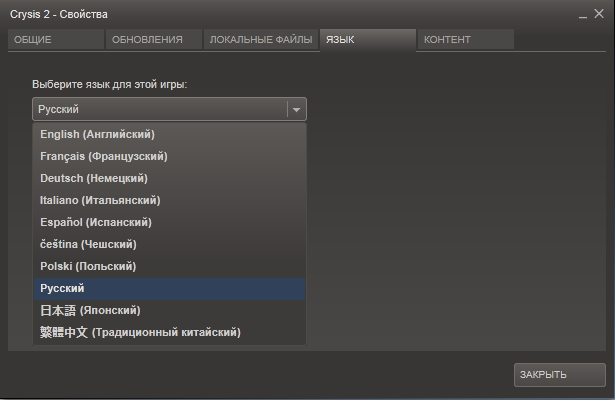Click the Русский combo box field
Screen dimensions: 615x400
tap(169, 109)
